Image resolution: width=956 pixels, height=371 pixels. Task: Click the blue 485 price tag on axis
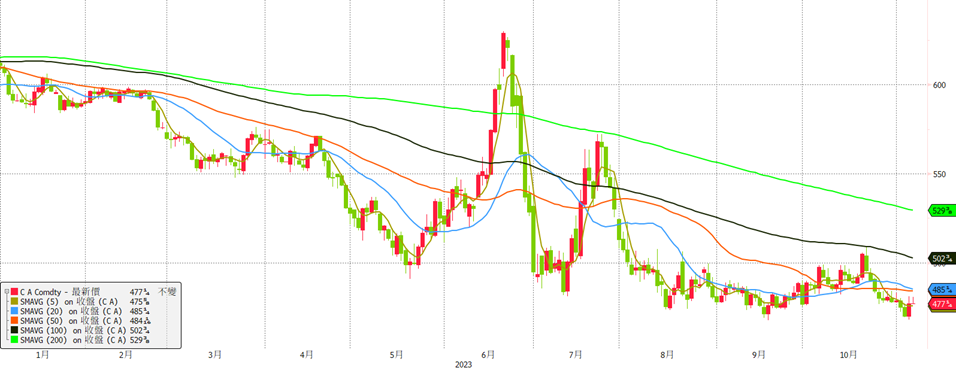coord(942,289)
